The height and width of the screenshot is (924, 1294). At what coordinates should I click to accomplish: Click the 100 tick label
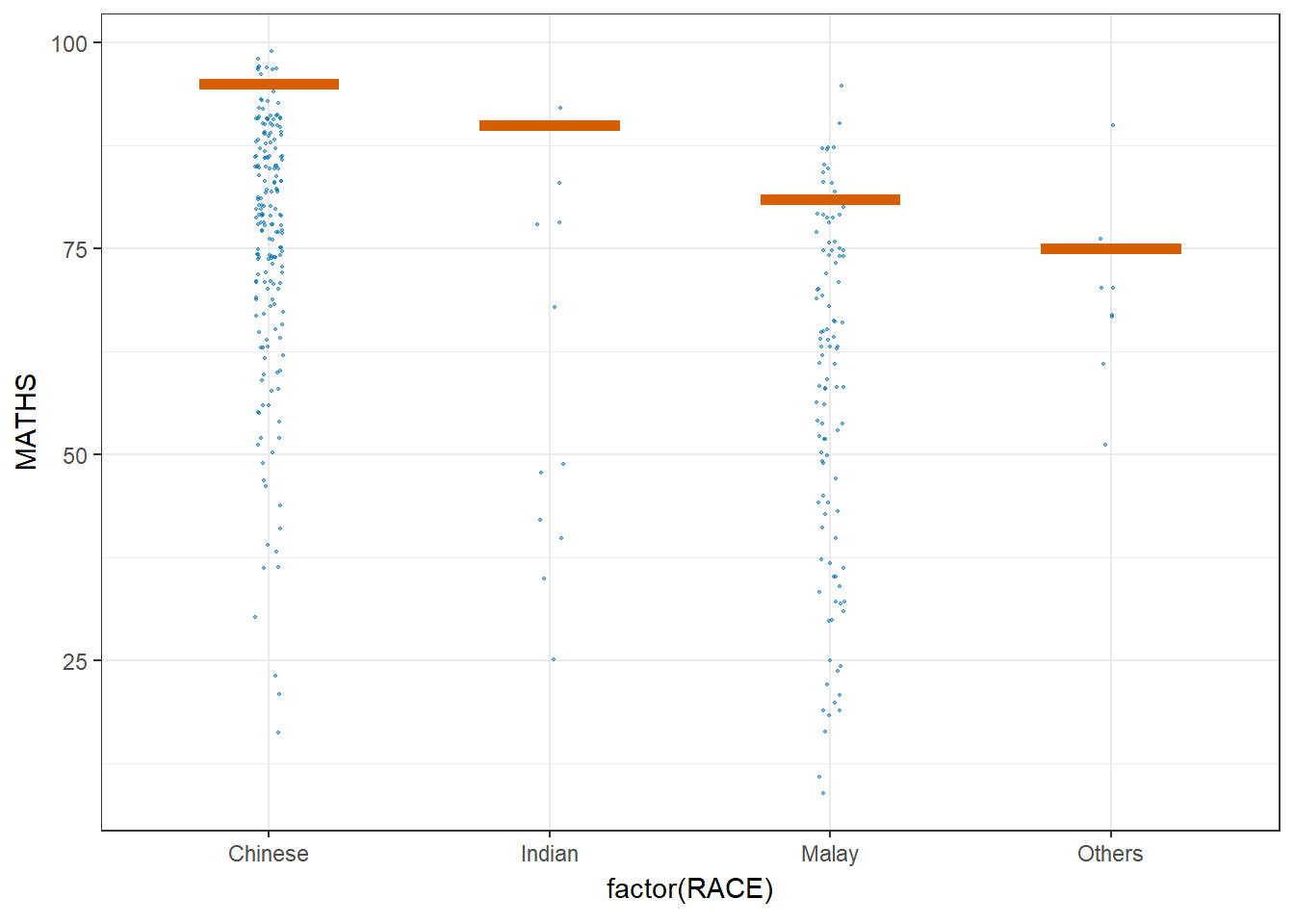pyautogui.click(x=69, y=43)
